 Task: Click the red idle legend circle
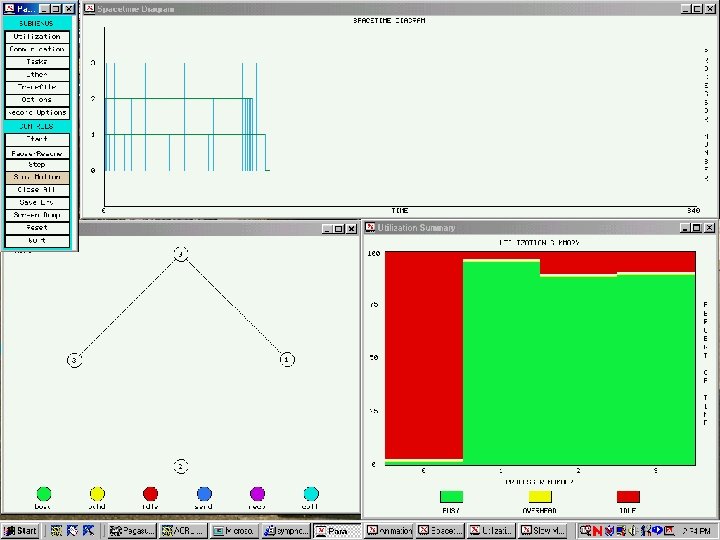[x=151, y=494]
